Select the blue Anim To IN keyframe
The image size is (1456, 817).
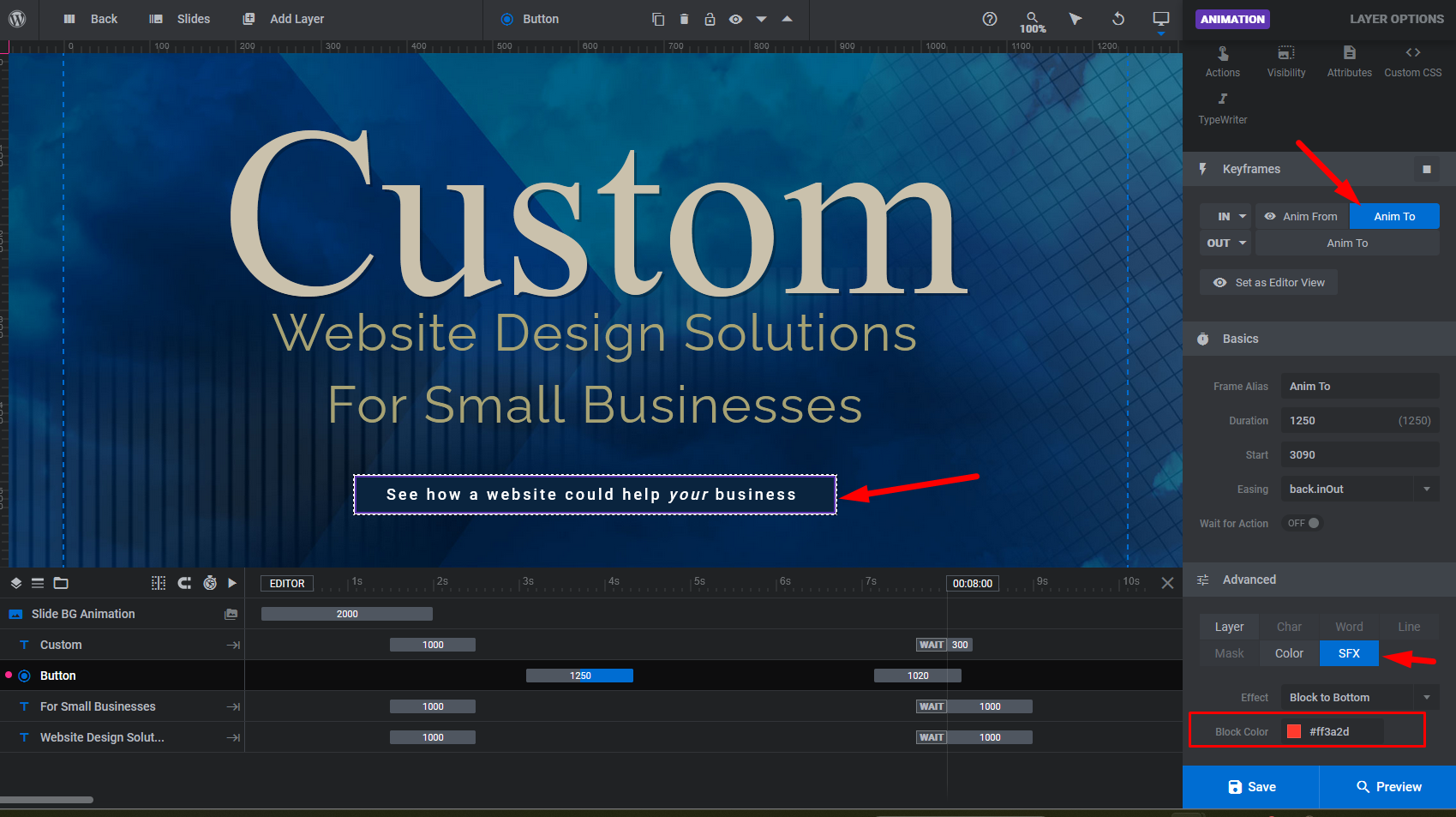[1394, 217]
